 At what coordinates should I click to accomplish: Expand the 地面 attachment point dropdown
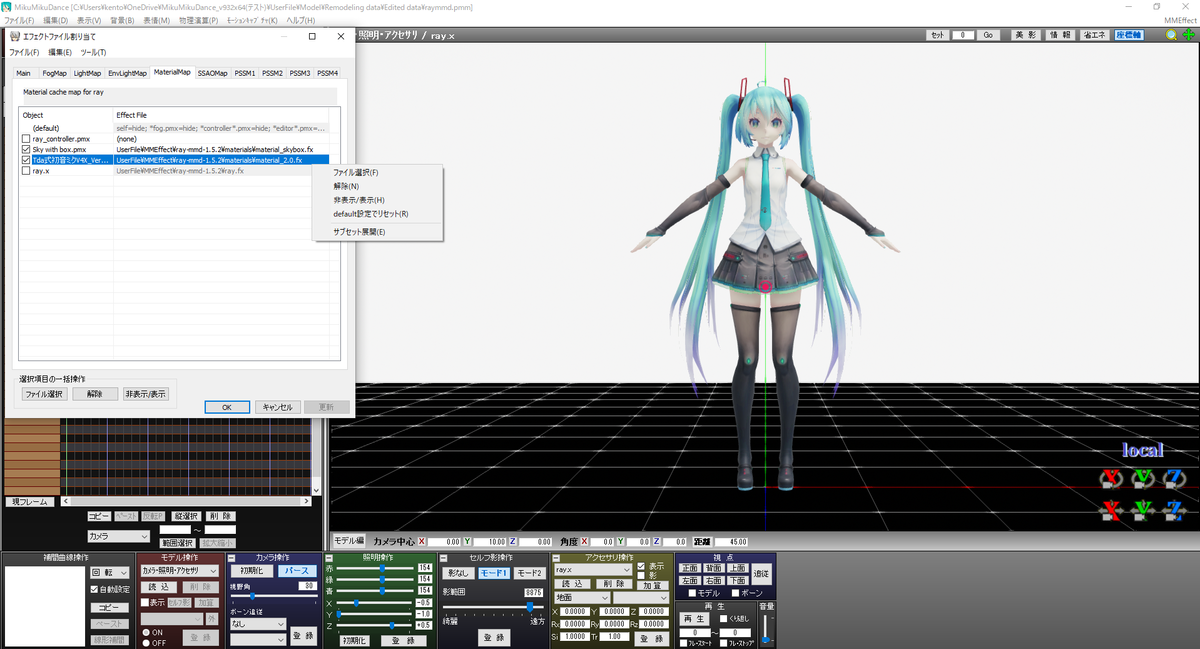(x=582, y=598)
